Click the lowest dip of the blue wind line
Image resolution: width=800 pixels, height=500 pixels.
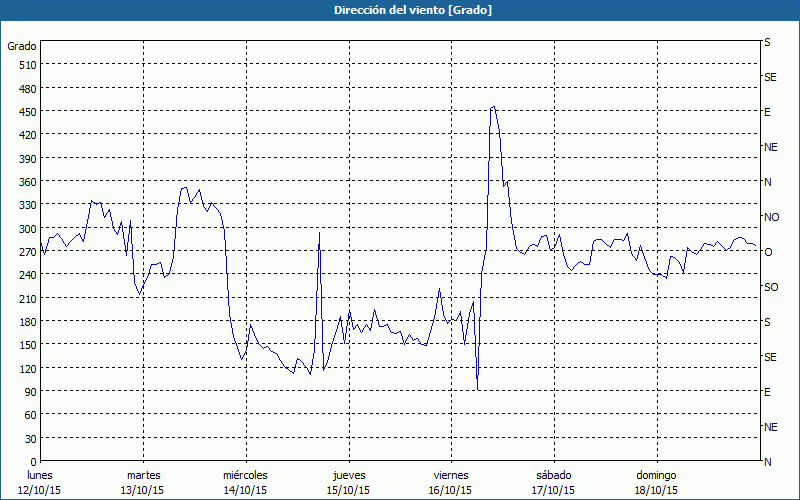click(478, 389)
